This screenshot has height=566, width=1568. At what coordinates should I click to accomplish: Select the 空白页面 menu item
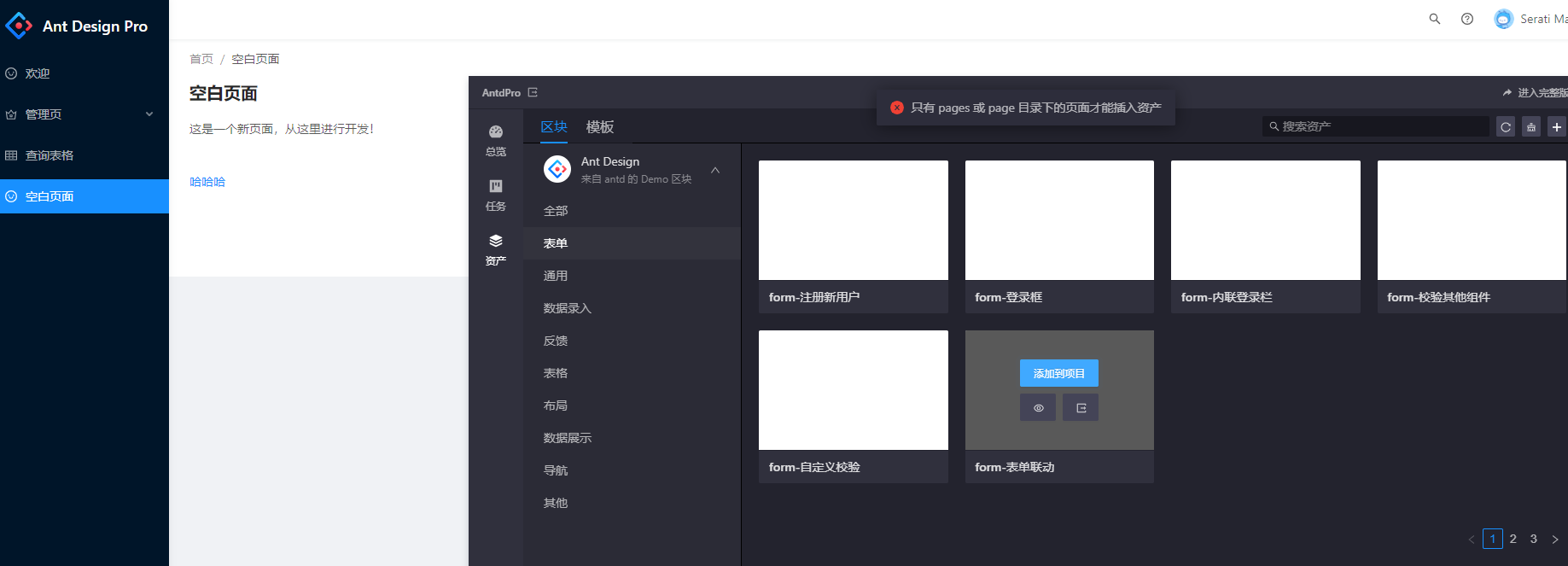coord(85,196)
